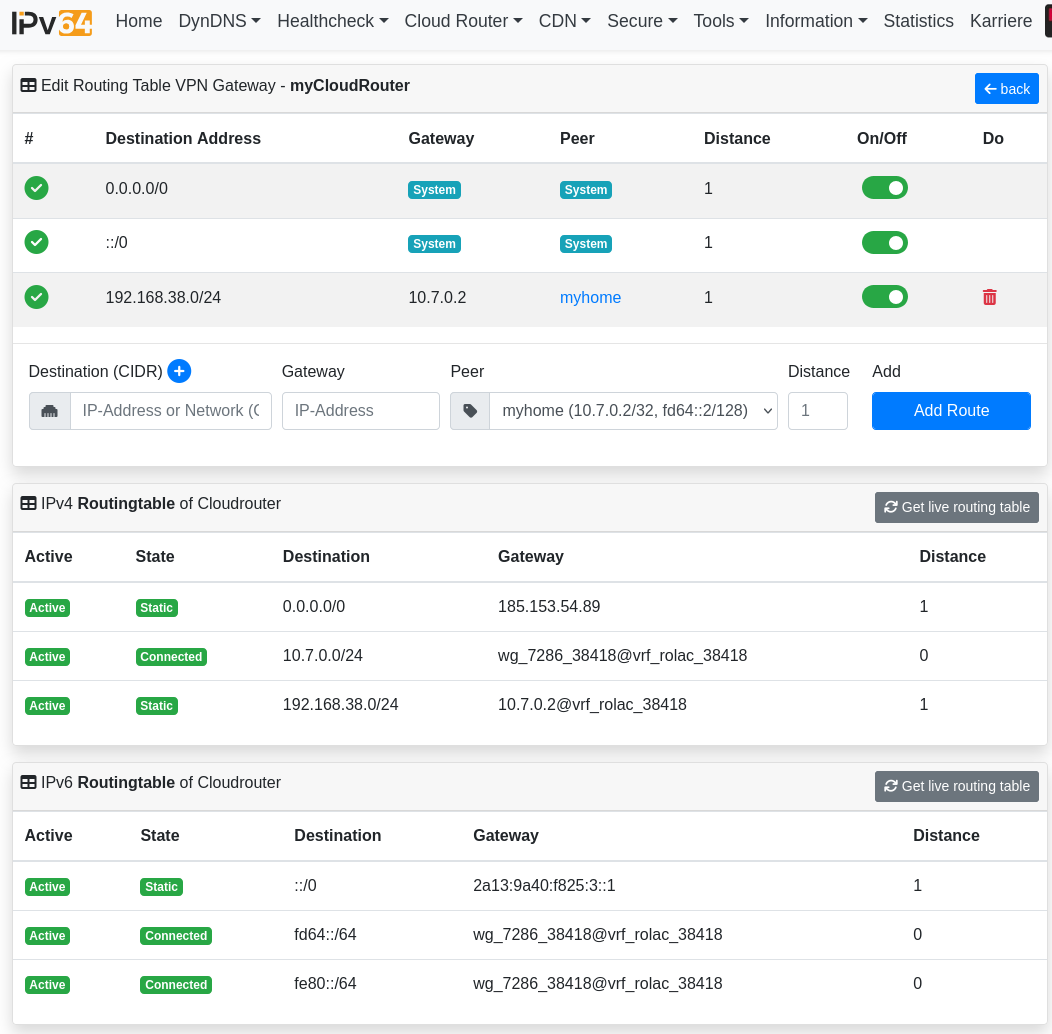This screenshot has width=1052, height=1034.
Task: Click green checkmark status of 0.0.0.0/0 route
Action: (37, 188)
